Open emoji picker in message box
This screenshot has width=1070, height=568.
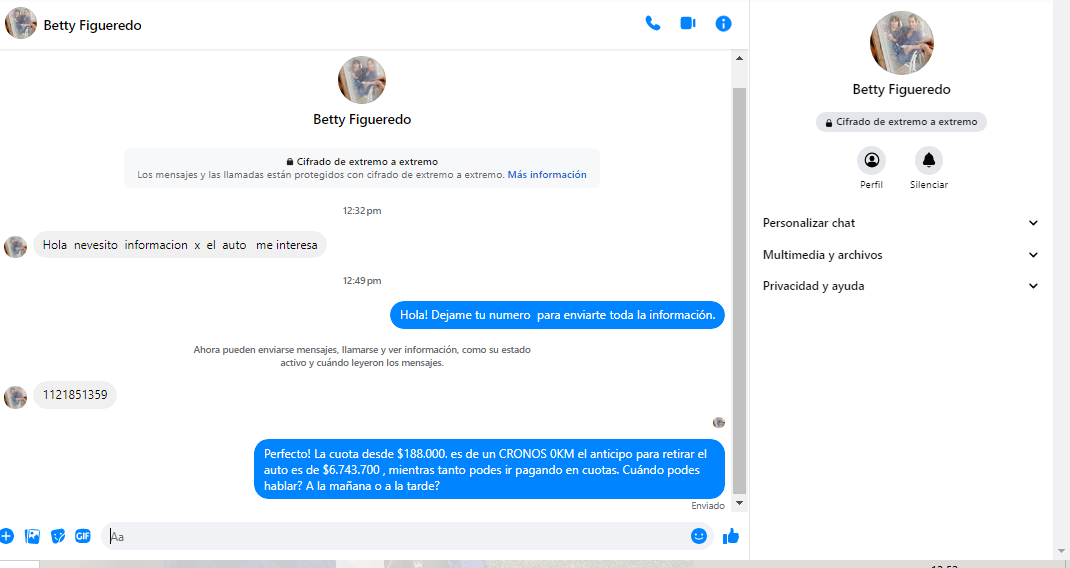click(698, 536)
